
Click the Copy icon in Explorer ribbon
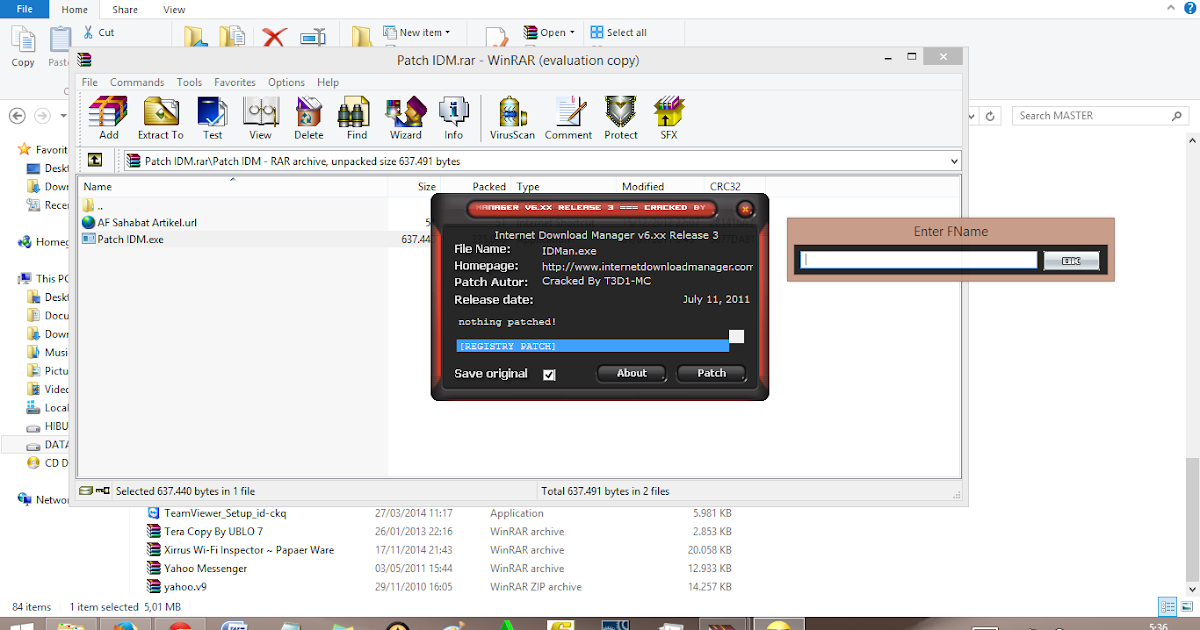pos(23,46)
